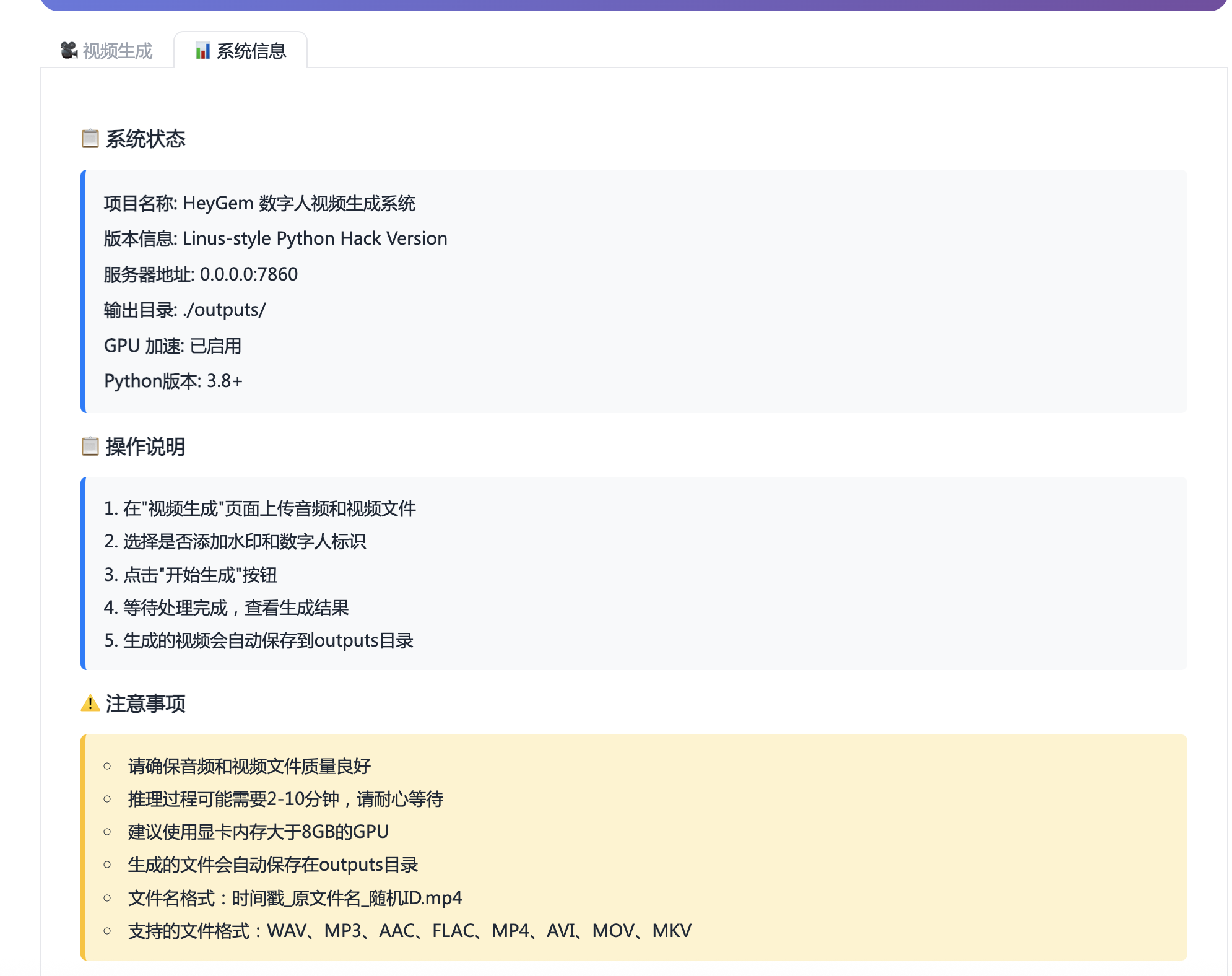The width and height of the screenshot is (1232, 976).
Task: Click the note 请确保音频和视频文件质量良好
Action: coord(249,766)
